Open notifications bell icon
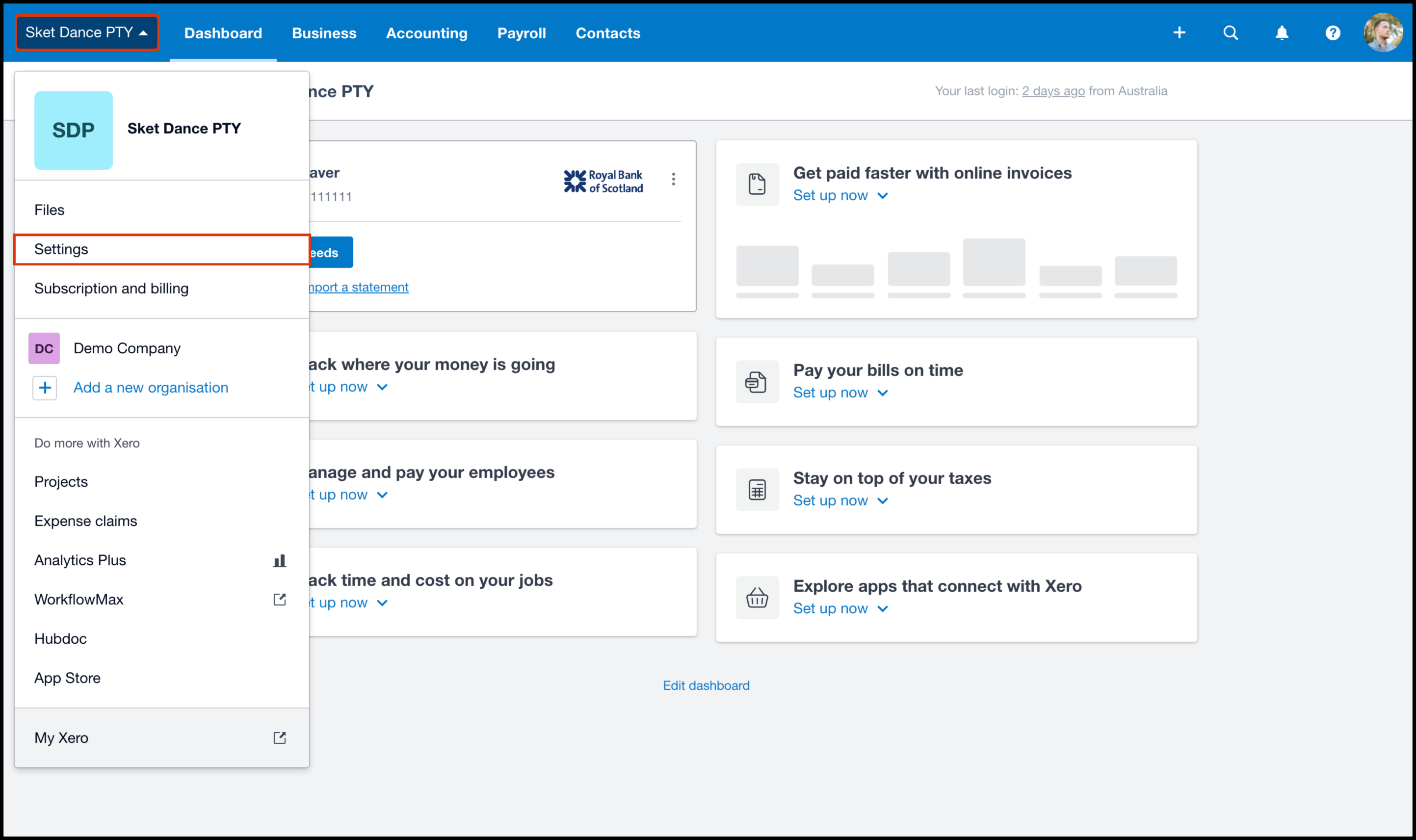 tap(1281, 33)
